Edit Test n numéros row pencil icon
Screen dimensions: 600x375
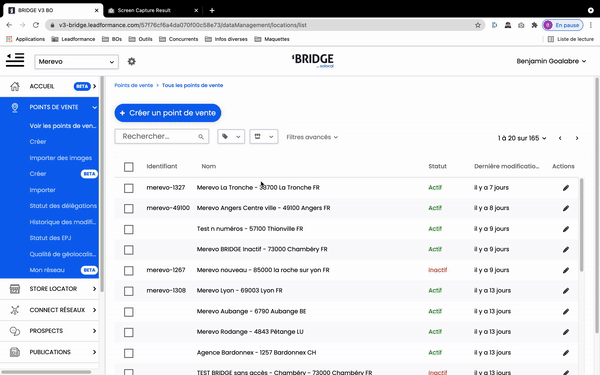566,229
